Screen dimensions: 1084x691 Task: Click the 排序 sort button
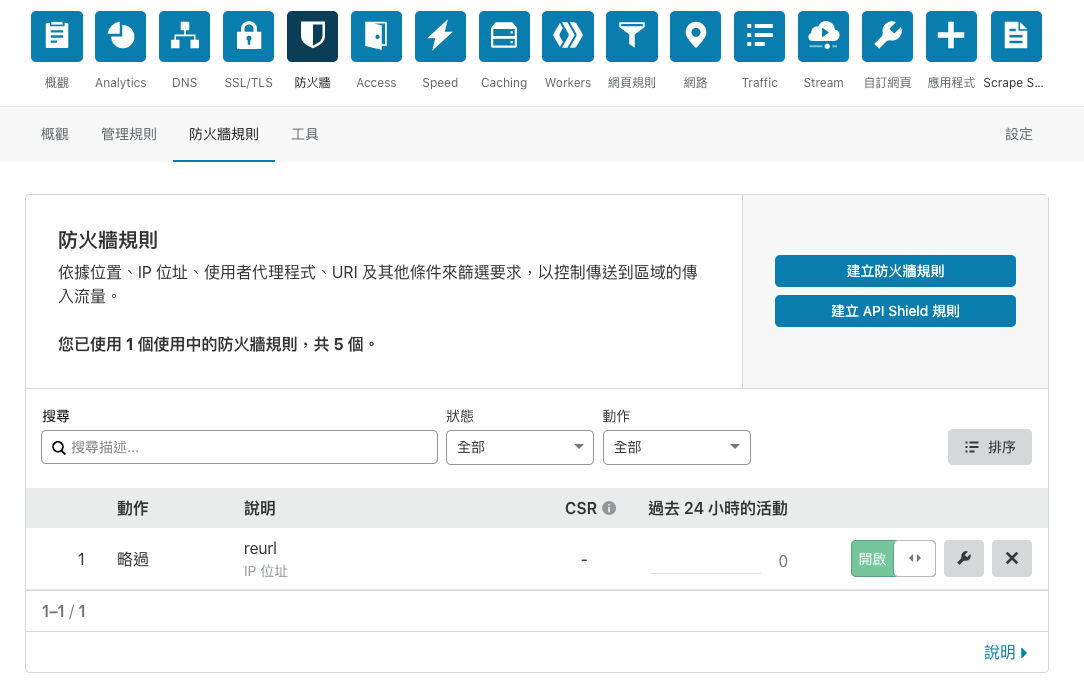(x=990, y=447)
